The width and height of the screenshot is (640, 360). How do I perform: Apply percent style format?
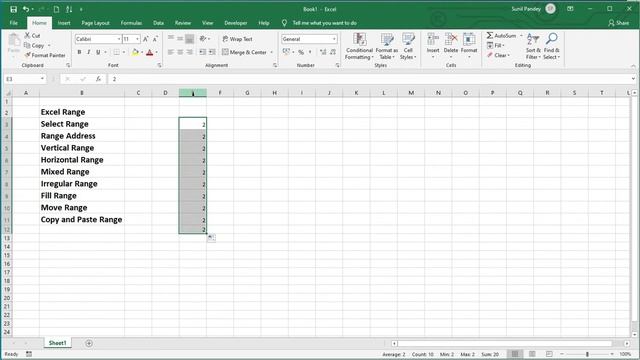(x=301, y=52)
